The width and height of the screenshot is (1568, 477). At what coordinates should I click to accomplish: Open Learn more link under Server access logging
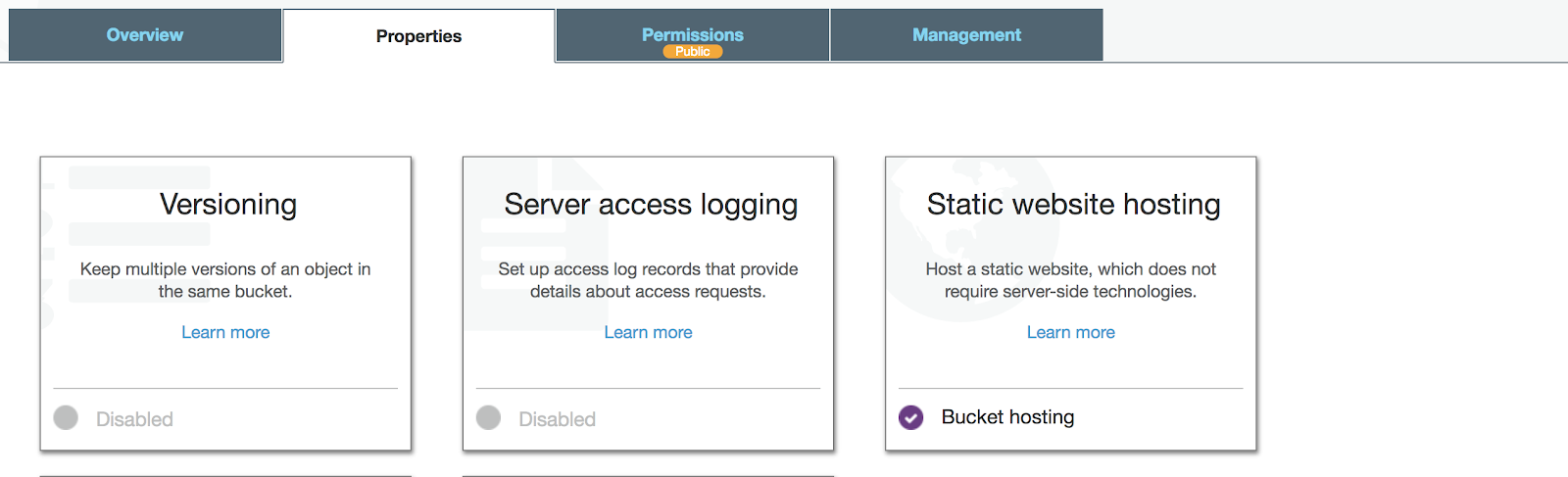(648, 332)
